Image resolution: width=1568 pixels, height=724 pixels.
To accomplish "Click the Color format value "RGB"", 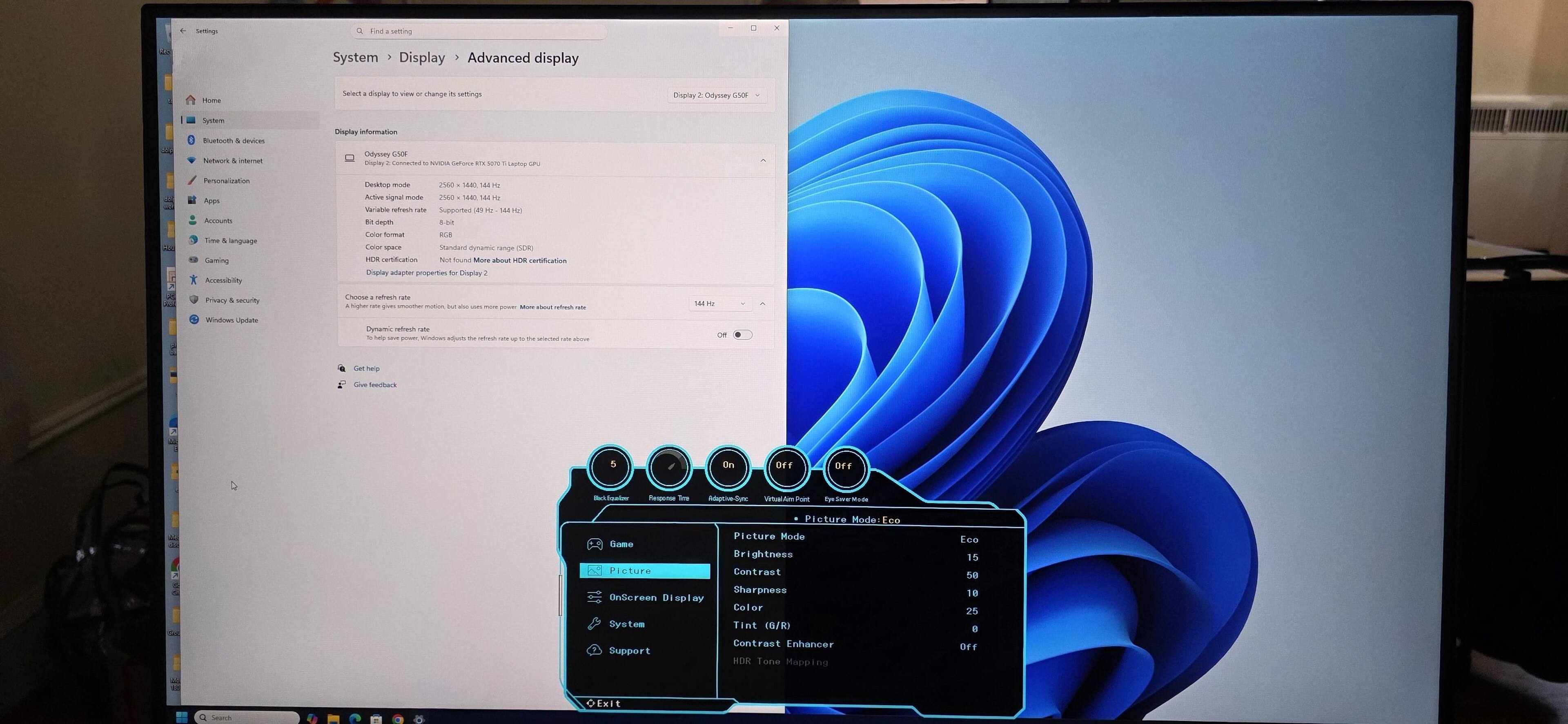I will coord(445,235).
